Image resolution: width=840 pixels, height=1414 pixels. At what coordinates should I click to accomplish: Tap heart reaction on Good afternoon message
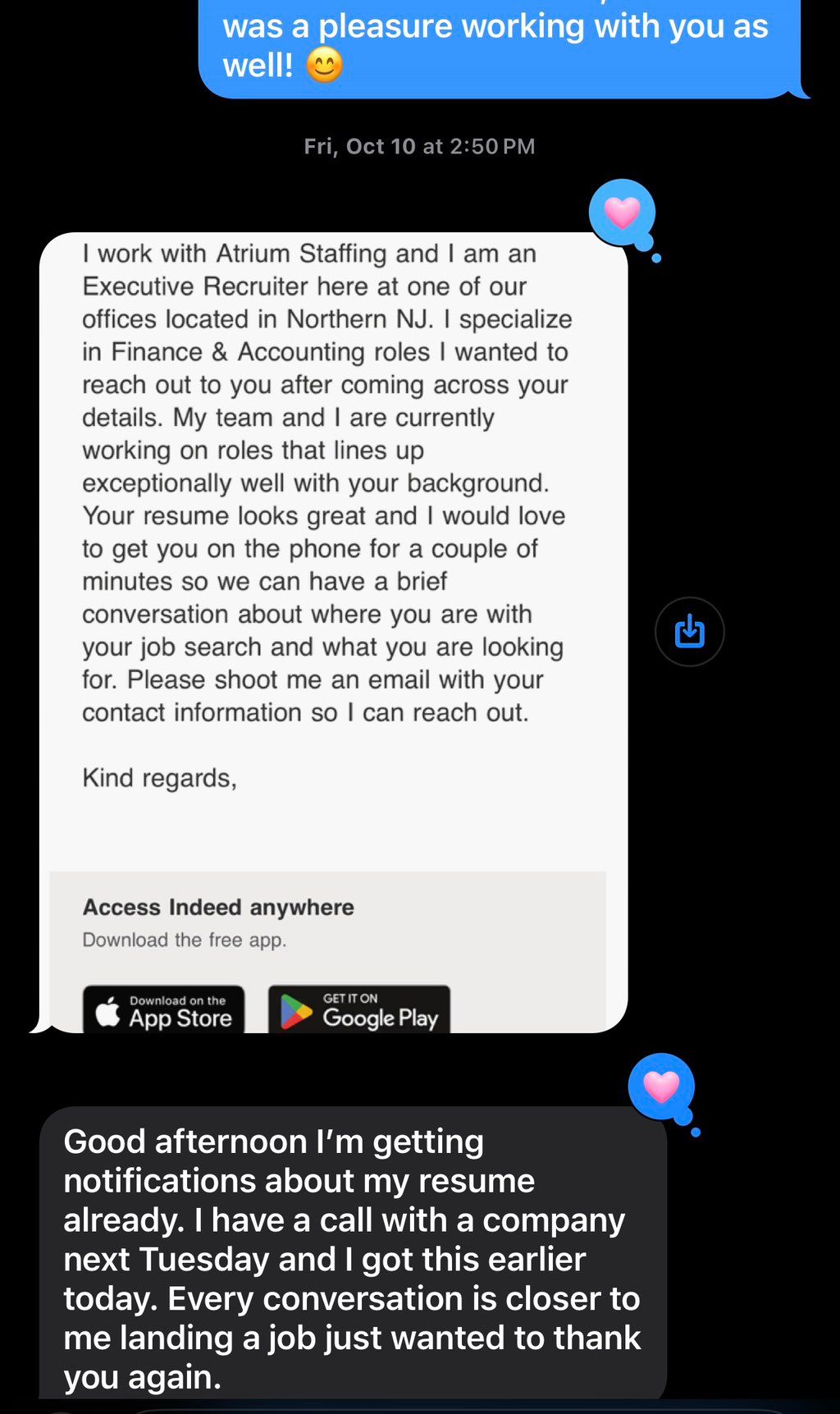click(661, 1087)
